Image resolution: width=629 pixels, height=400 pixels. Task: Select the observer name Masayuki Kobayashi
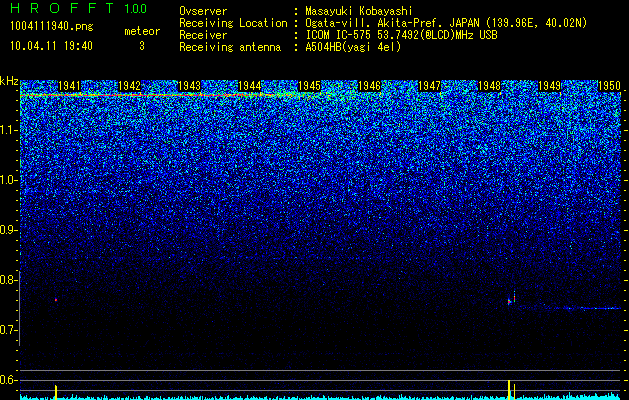tap(359, 11)
